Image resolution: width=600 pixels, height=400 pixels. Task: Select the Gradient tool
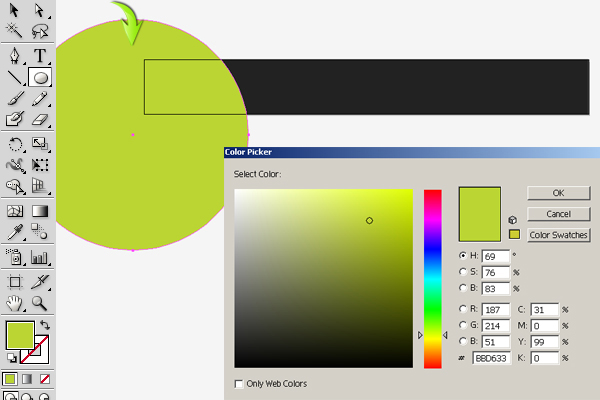point(40,211)
